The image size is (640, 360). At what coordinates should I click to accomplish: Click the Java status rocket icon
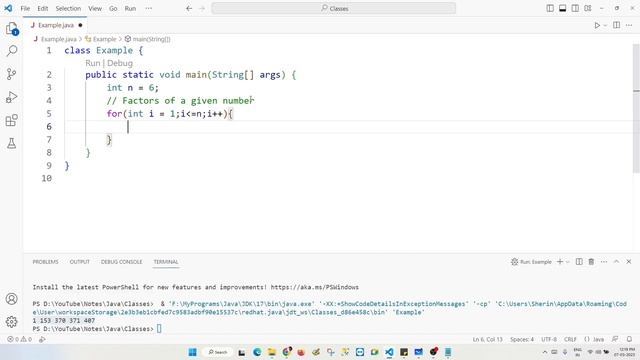(x=42, y=339)
